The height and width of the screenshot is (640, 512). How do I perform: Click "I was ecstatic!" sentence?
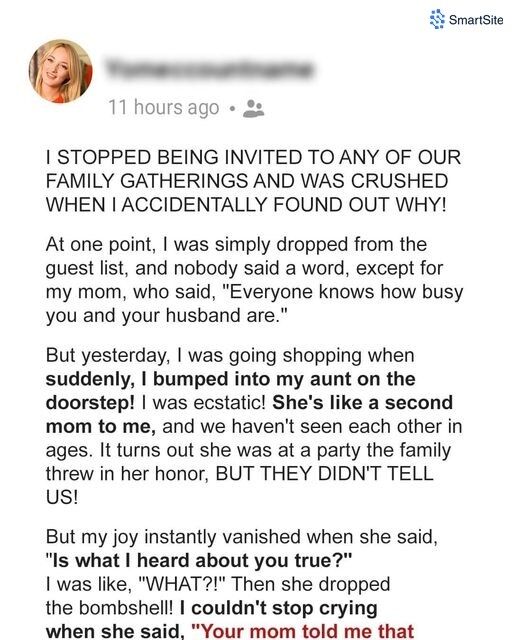[x=204, y=403]
